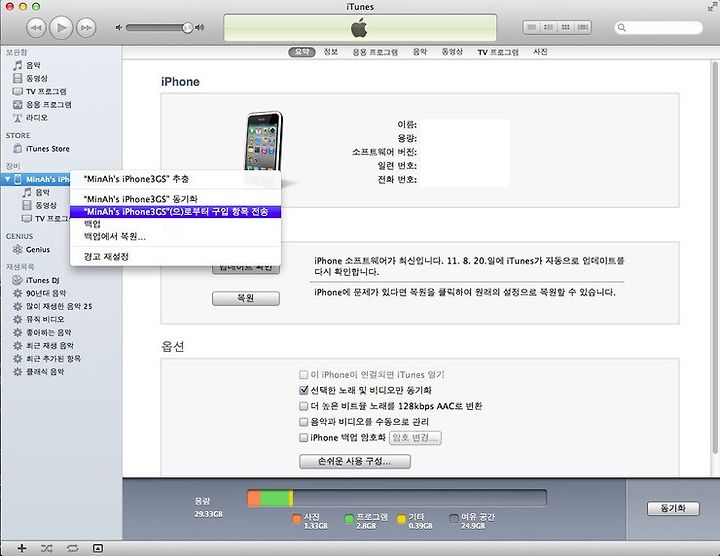
Task: Switch to album list view mode
Action: pyautogui.click(x=548, y=28)
